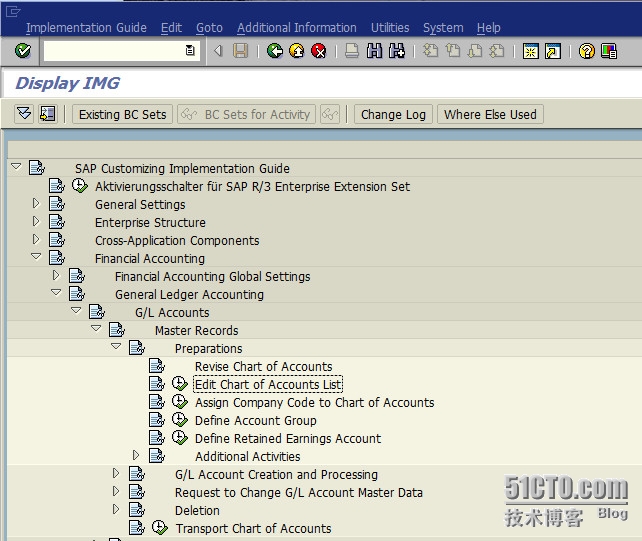This screenshot has width=642, height=541.
Task: Collapse the Master Records node
Action: pyautogui.click(x=96, y=329)
